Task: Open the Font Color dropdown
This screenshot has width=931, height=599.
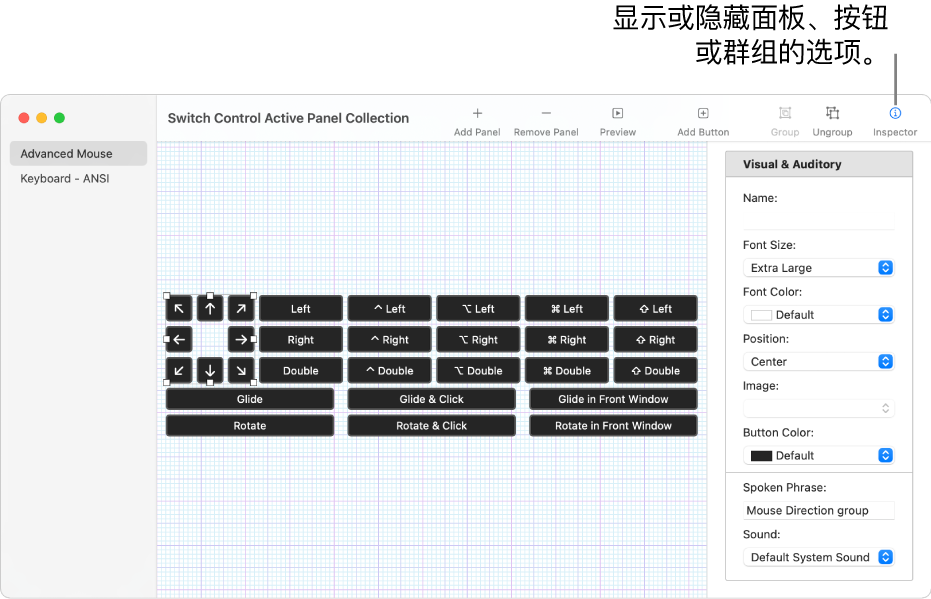Action: pos(819,315)
